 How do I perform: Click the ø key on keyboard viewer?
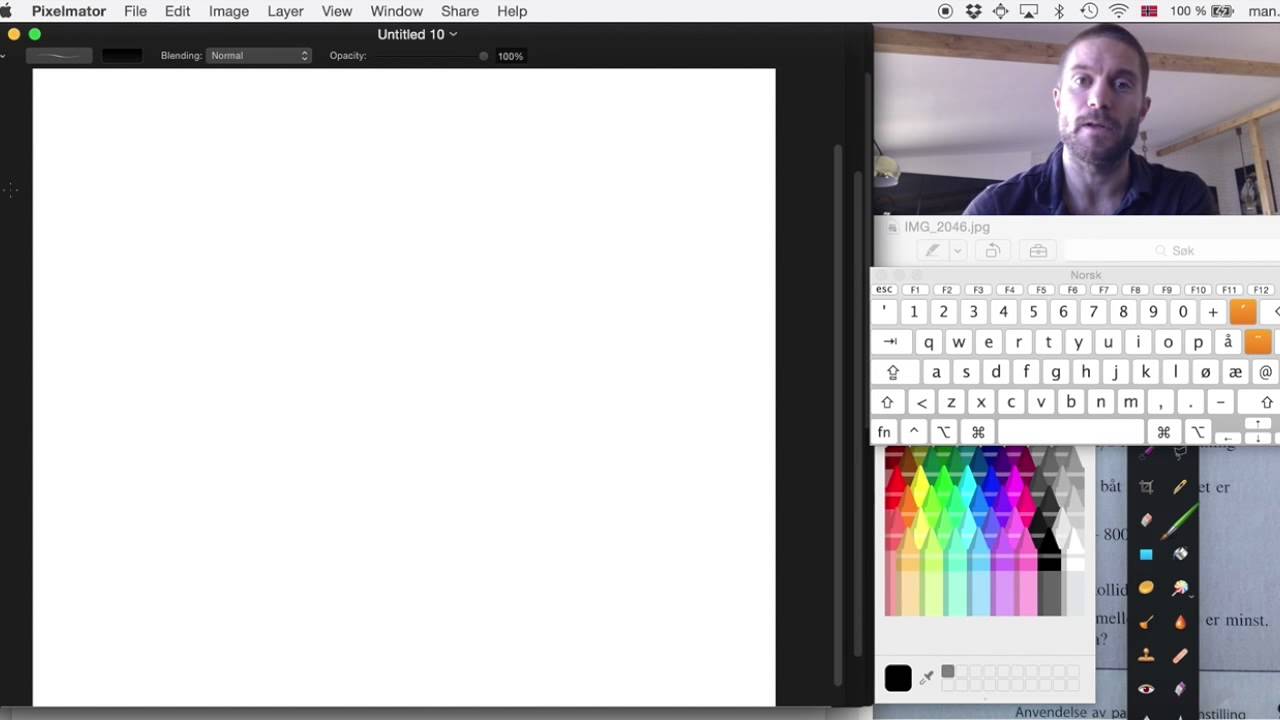[1205, 372]
